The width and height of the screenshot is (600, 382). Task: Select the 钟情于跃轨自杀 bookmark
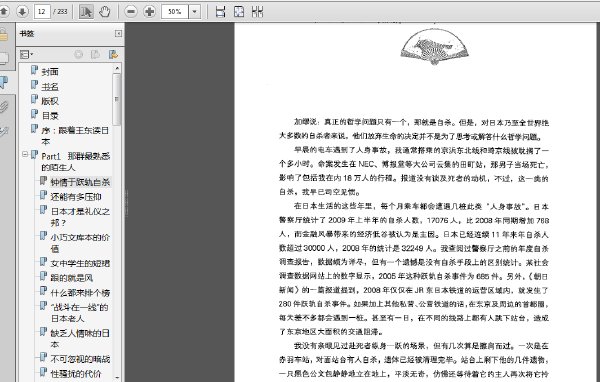80,182
